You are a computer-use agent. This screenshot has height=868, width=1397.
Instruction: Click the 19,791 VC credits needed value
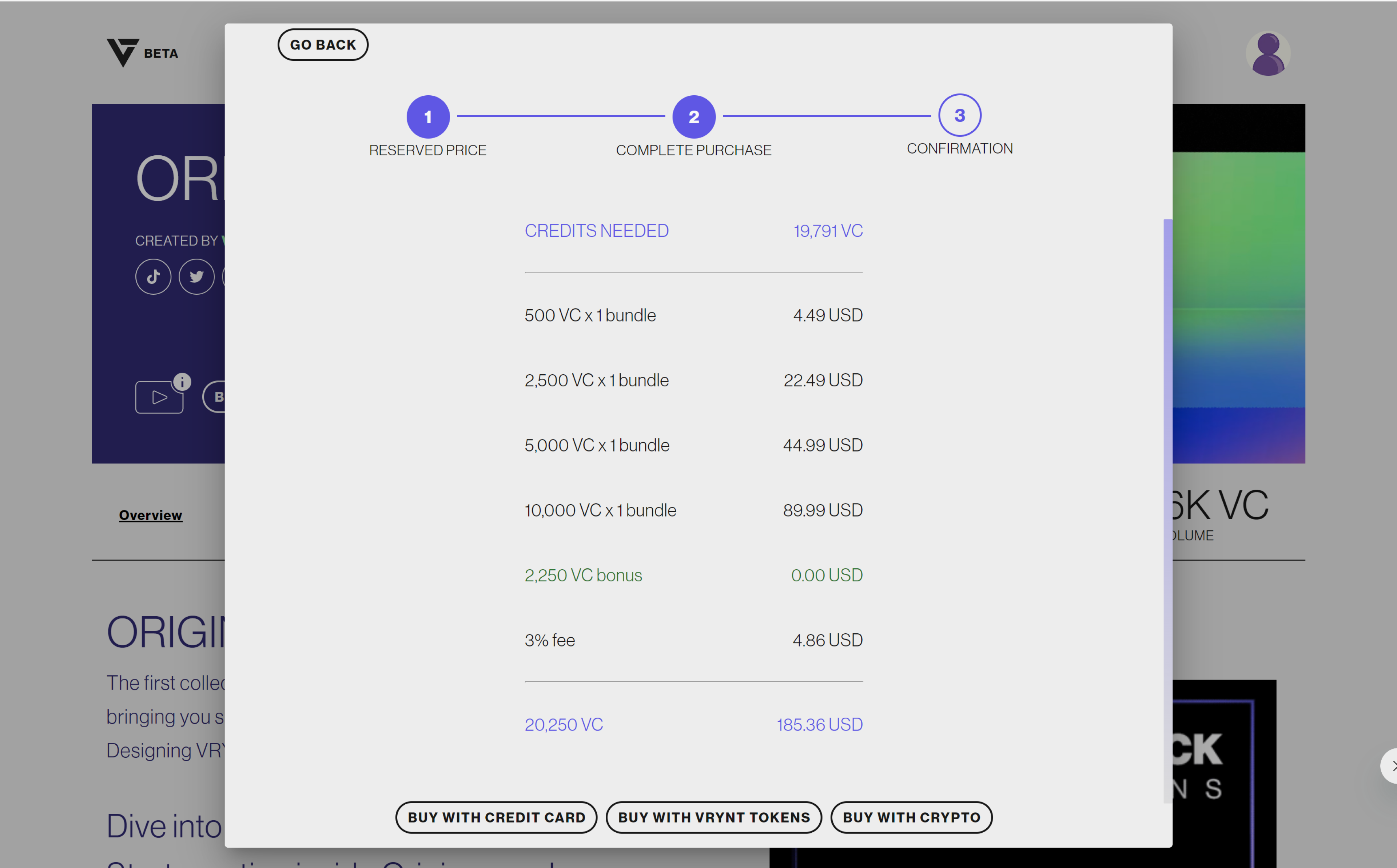[x=828, y=231]
